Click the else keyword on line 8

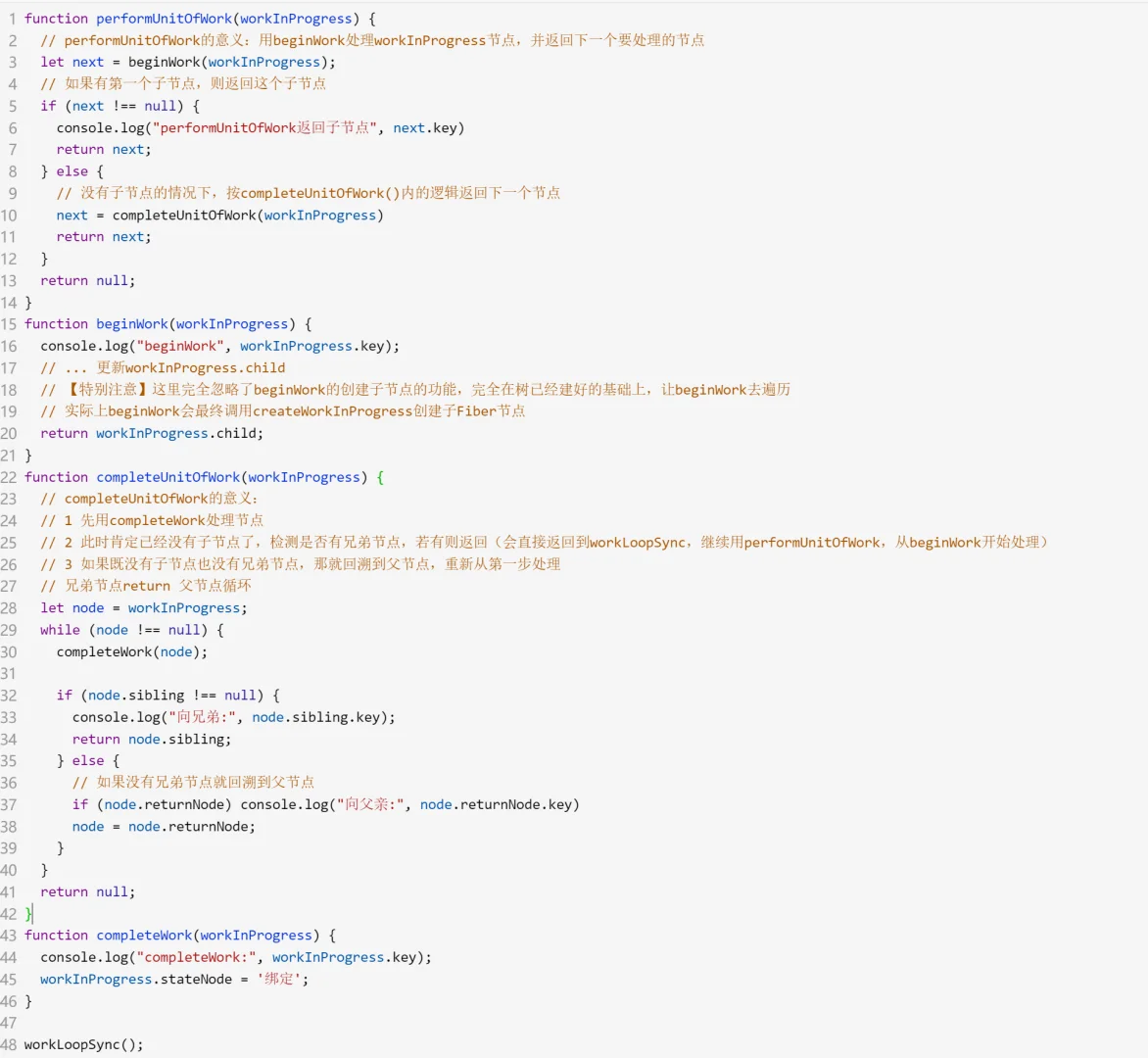pos(72,170)
